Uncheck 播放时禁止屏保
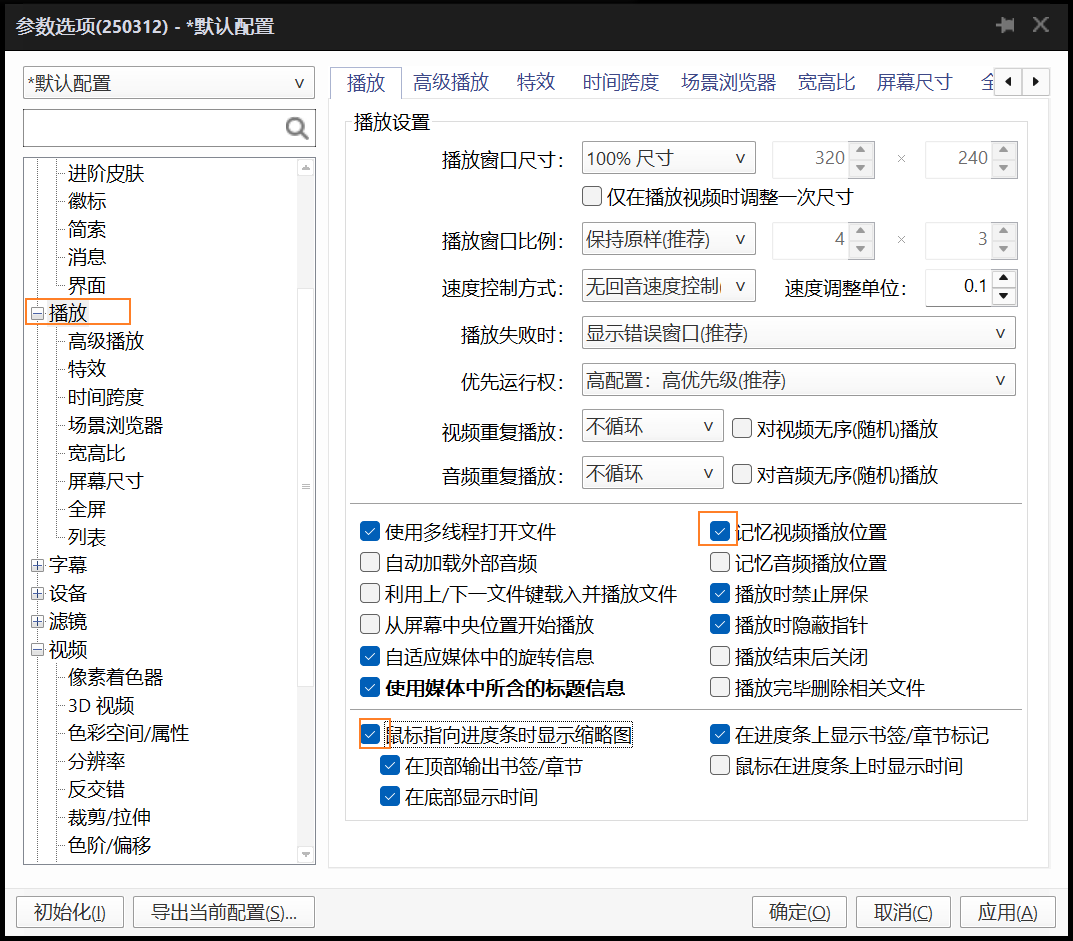 click(719, 593)
